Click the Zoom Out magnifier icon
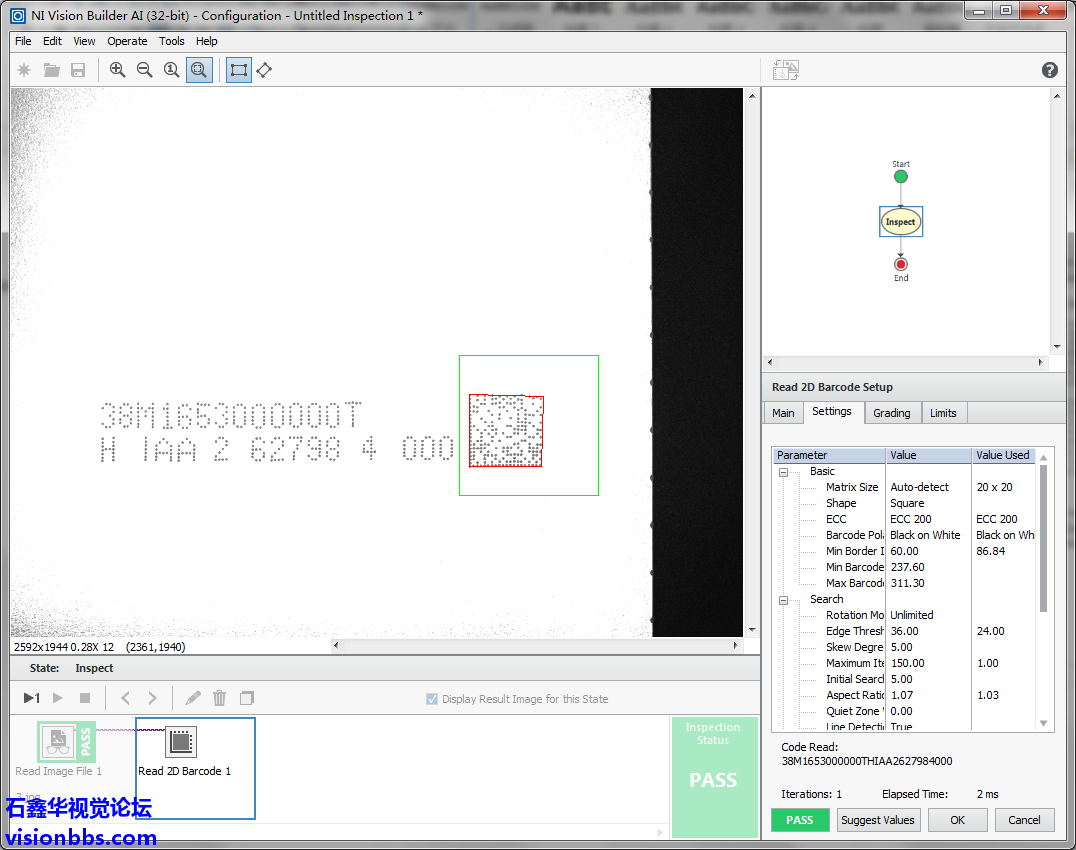This screenshot has height=850, width=1076. (145, 70)
